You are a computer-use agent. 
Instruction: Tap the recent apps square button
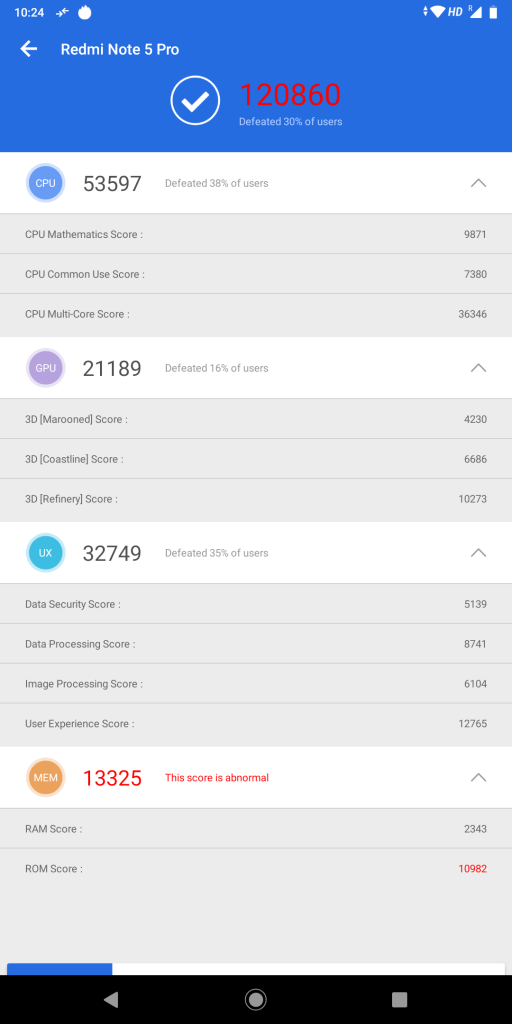point(399,999)
